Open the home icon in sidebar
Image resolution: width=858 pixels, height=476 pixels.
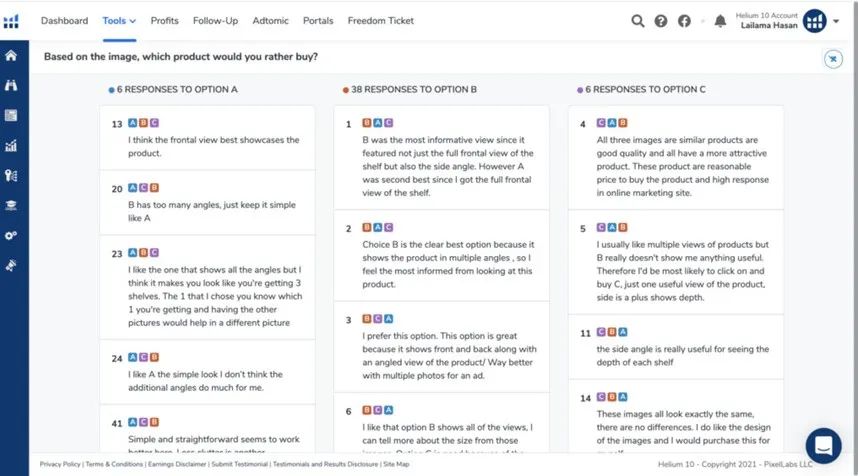point(11,56)
